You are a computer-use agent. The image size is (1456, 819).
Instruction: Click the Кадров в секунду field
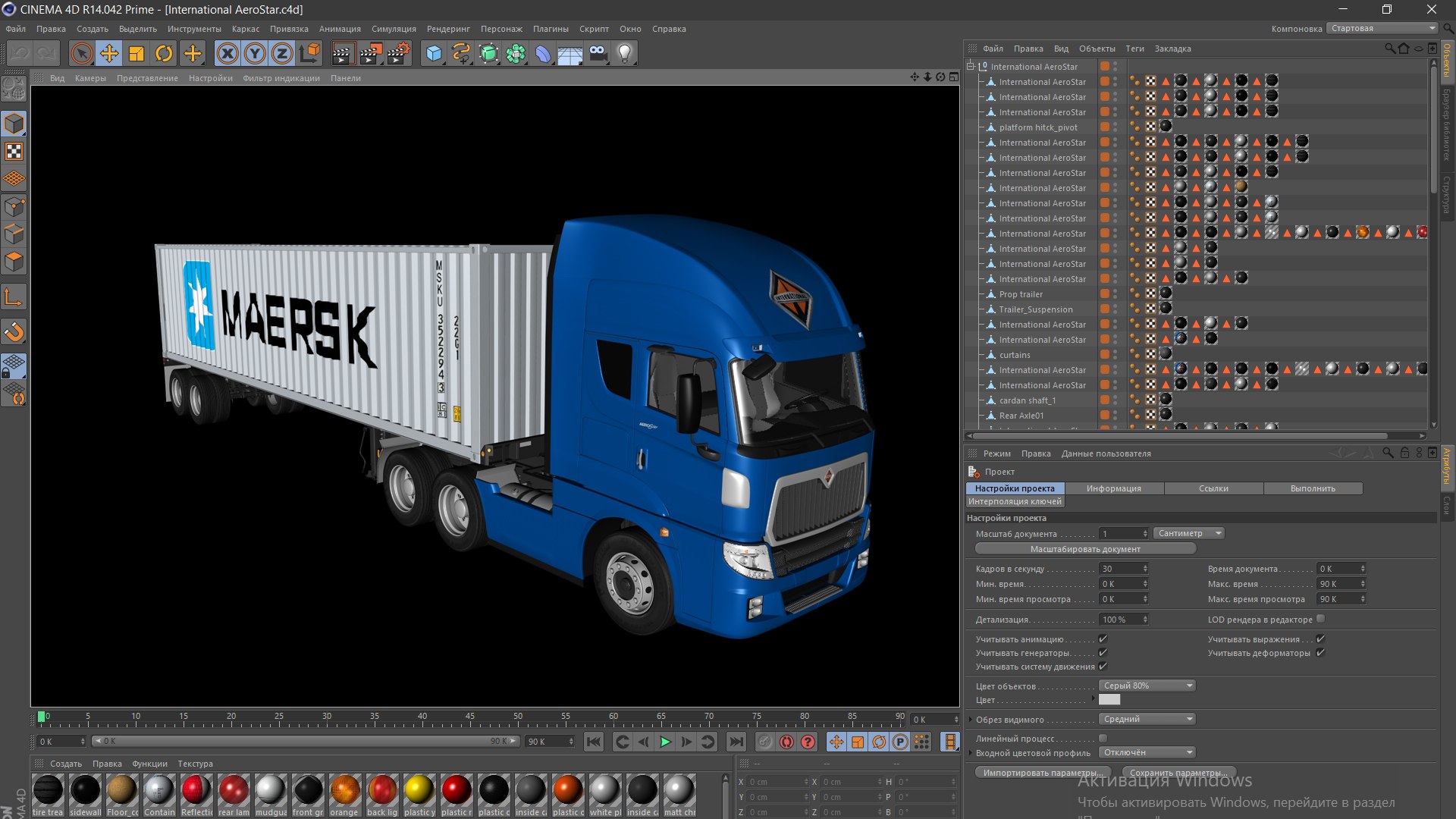1124,568
